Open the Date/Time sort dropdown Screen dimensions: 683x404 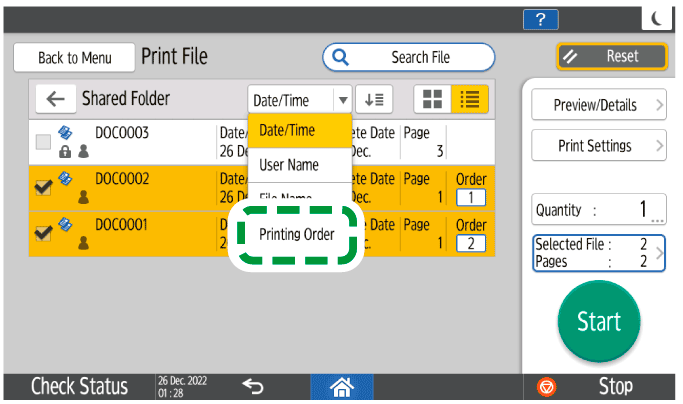tap(300, 99)
